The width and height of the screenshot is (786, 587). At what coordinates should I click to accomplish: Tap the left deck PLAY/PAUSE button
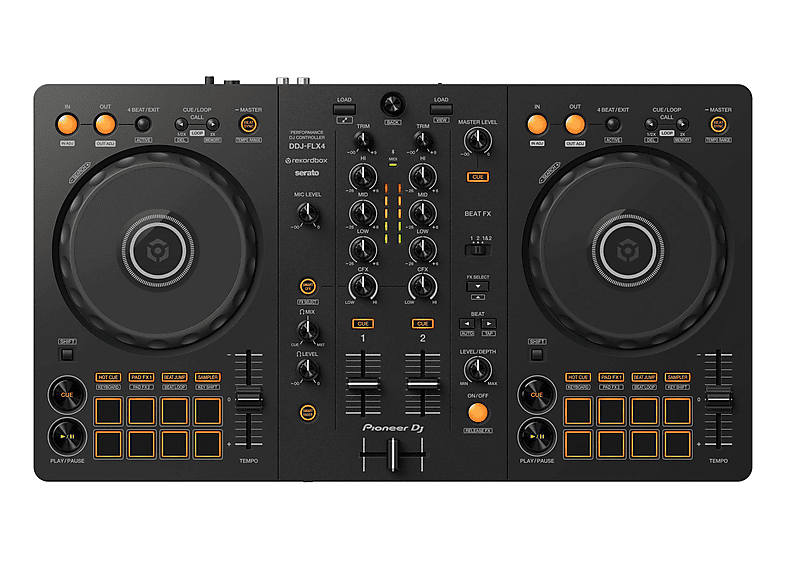[x=67, y=436]
